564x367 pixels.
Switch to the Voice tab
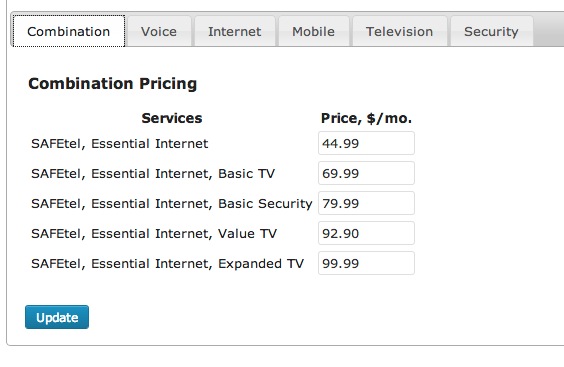click(x=159, y=31)
